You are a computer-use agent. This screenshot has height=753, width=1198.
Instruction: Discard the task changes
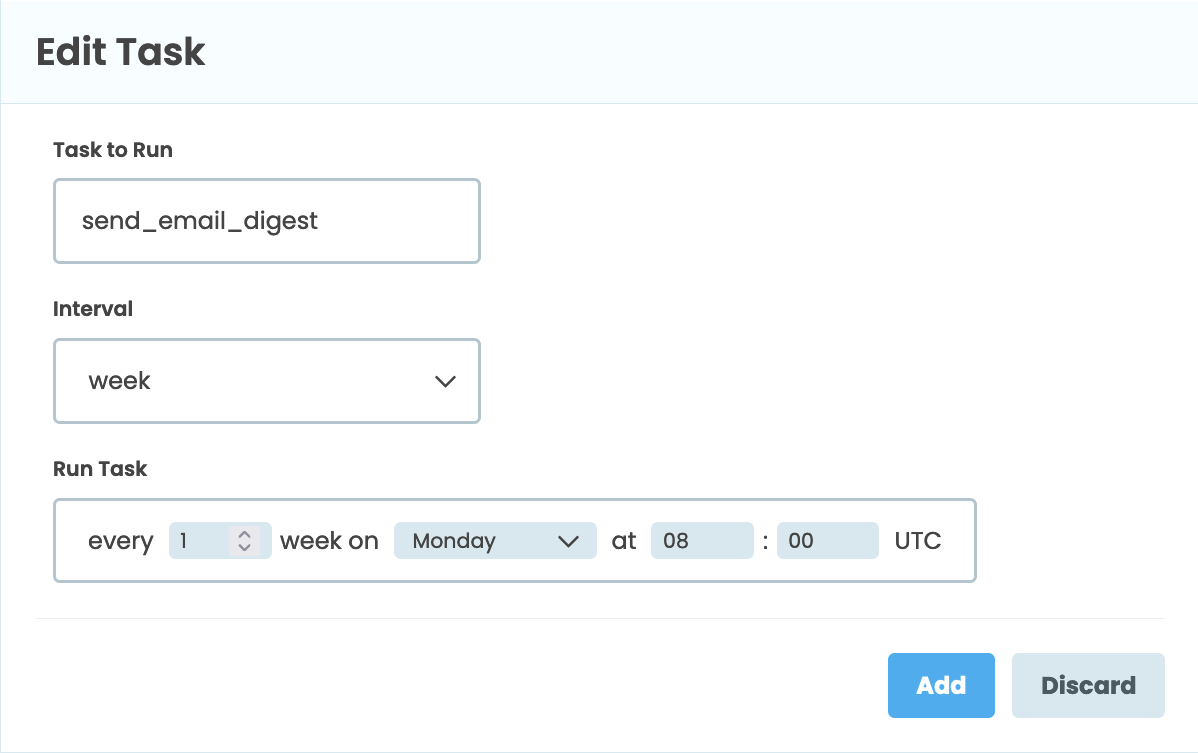[1088, 685]
